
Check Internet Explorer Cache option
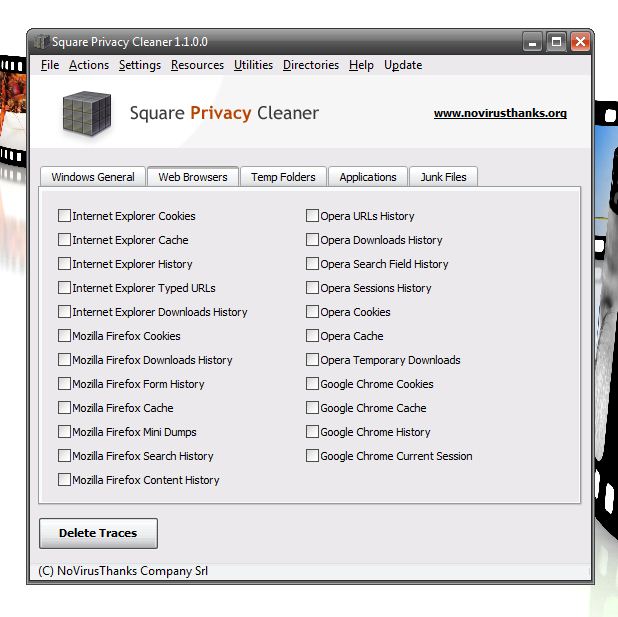coord(64,240)
